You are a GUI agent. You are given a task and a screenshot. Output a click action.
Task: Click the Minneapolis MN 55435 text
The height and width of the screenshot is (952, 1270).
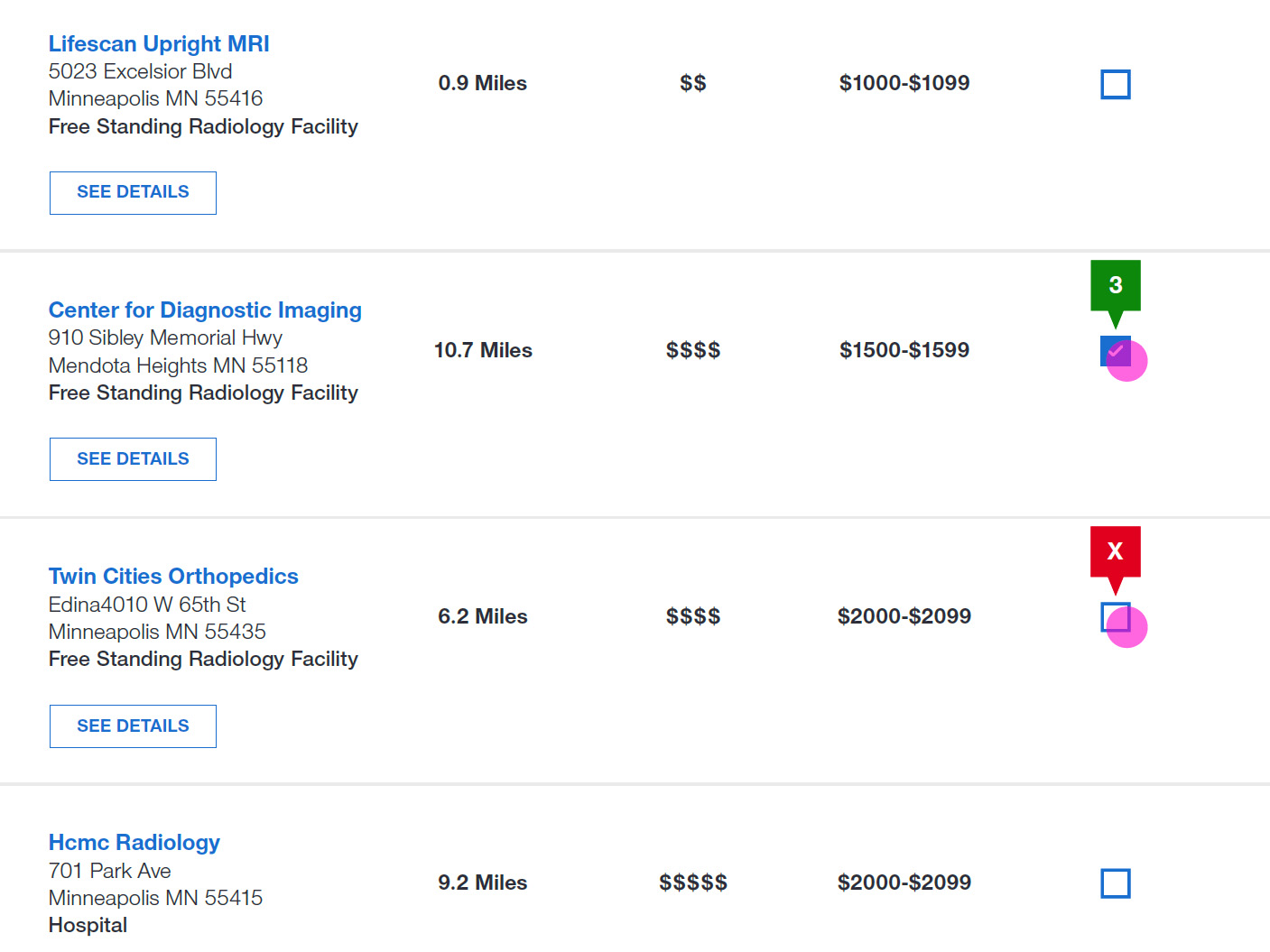point(157,632)
